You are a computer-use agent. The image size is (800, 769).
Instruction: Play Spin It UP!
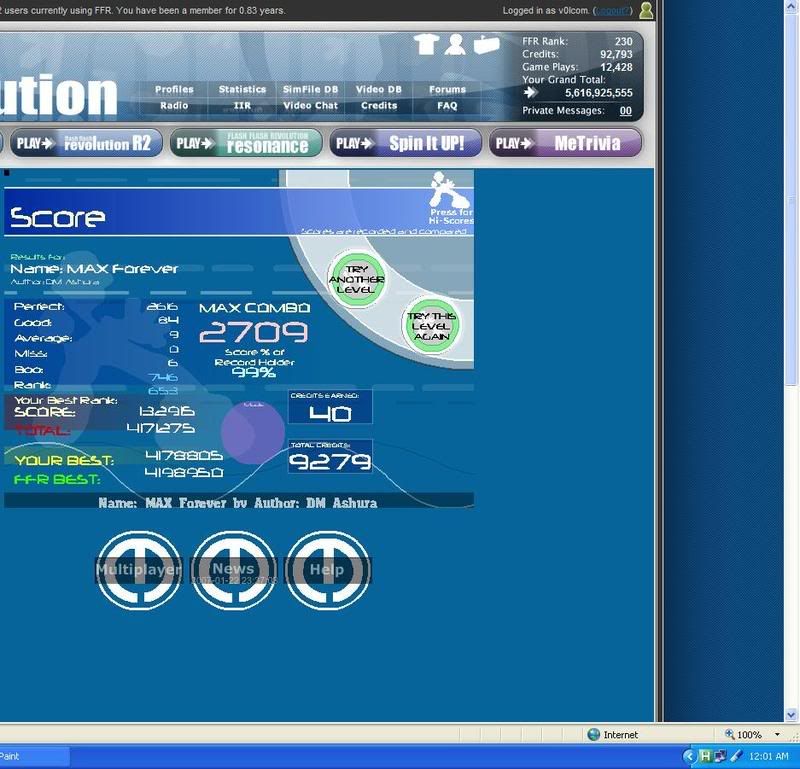click(x=406, y=143)
